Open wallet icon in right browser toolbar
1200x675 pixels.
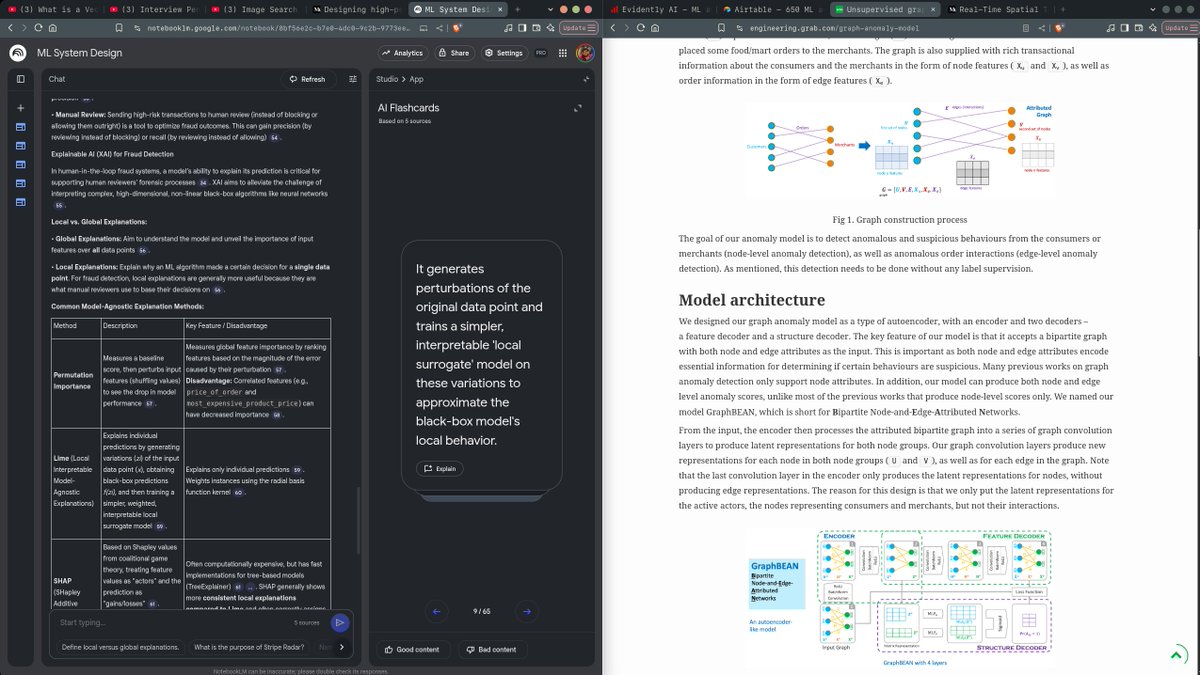click(x=1140, y=28)
